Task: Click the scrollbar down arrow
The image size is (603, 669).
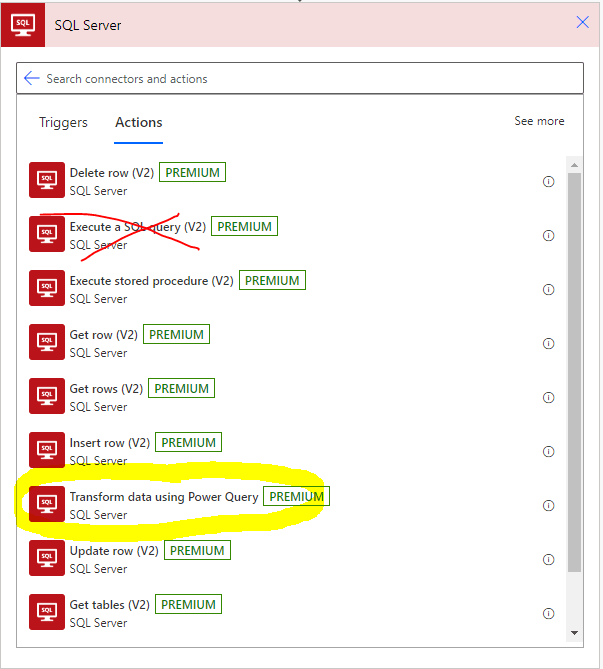Action: pos(574,633)
